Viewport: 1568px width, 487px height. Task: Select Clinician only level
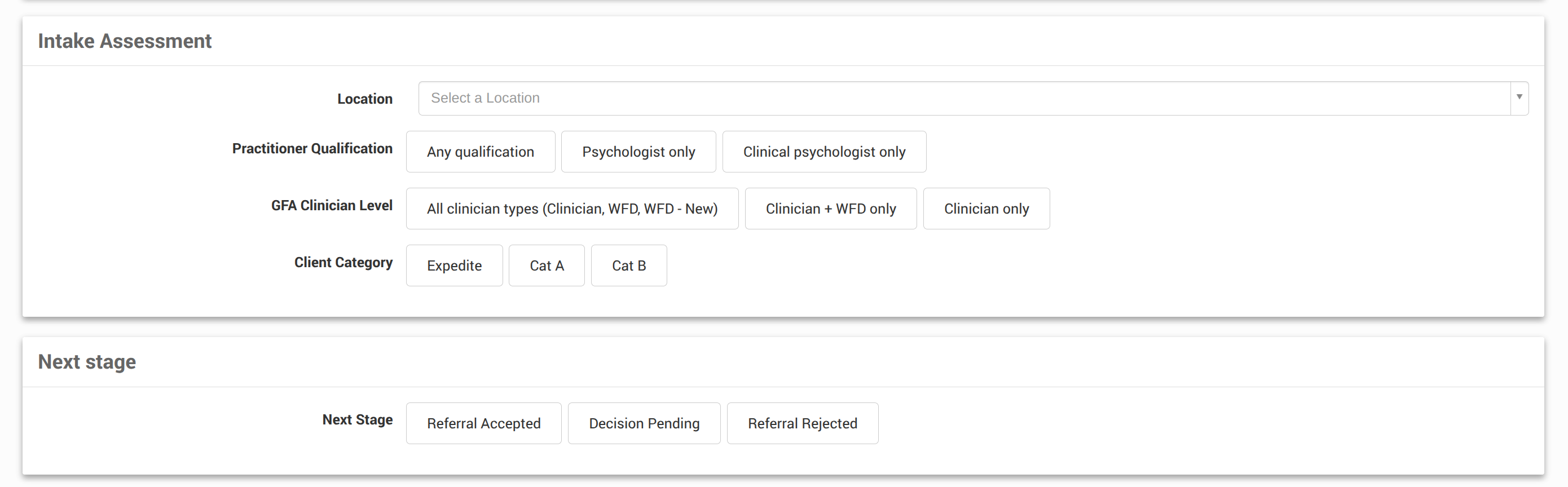[986, 209]
